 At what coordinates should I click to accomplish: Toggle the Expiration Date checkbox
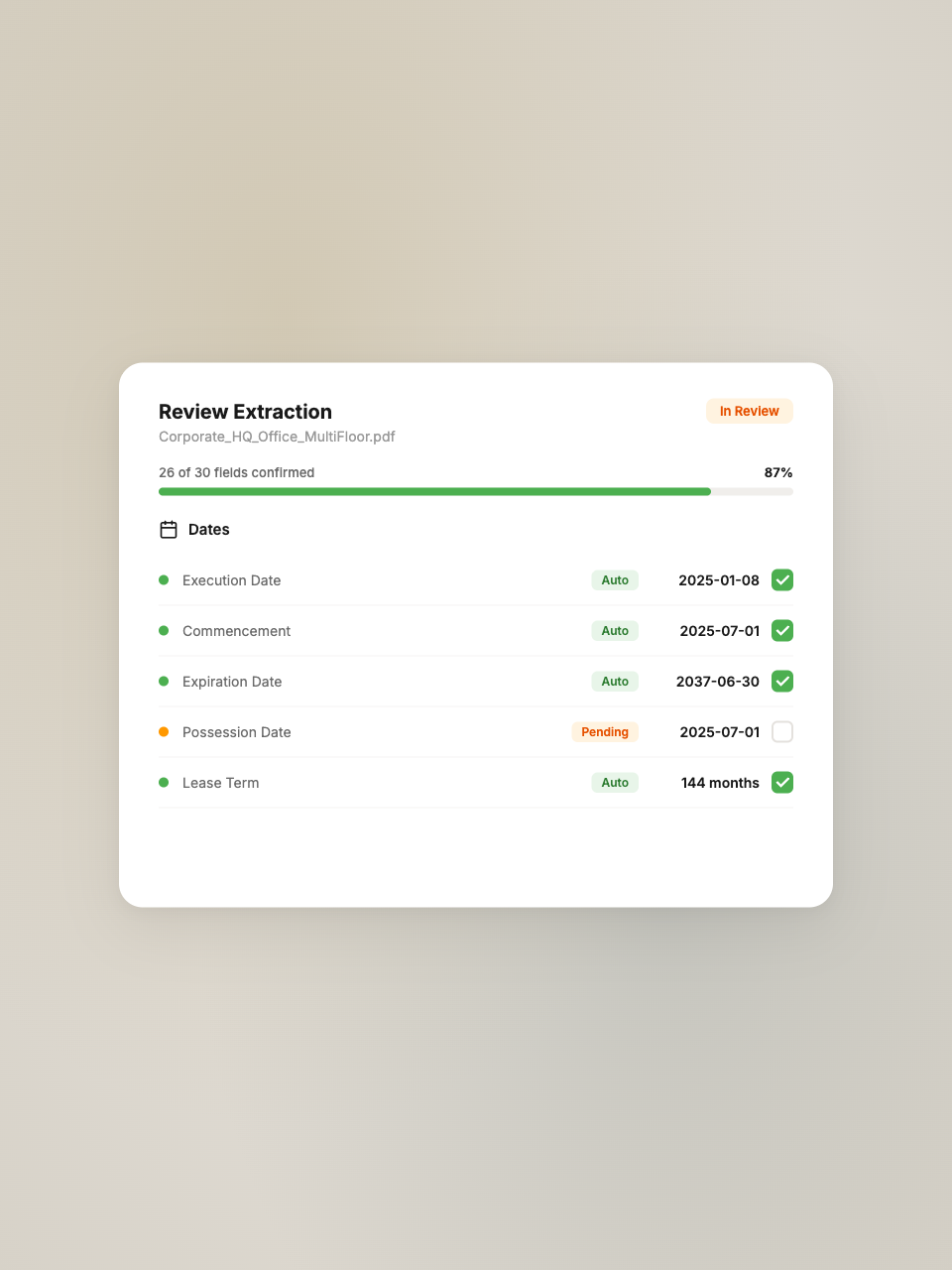(x=782, y=682)
